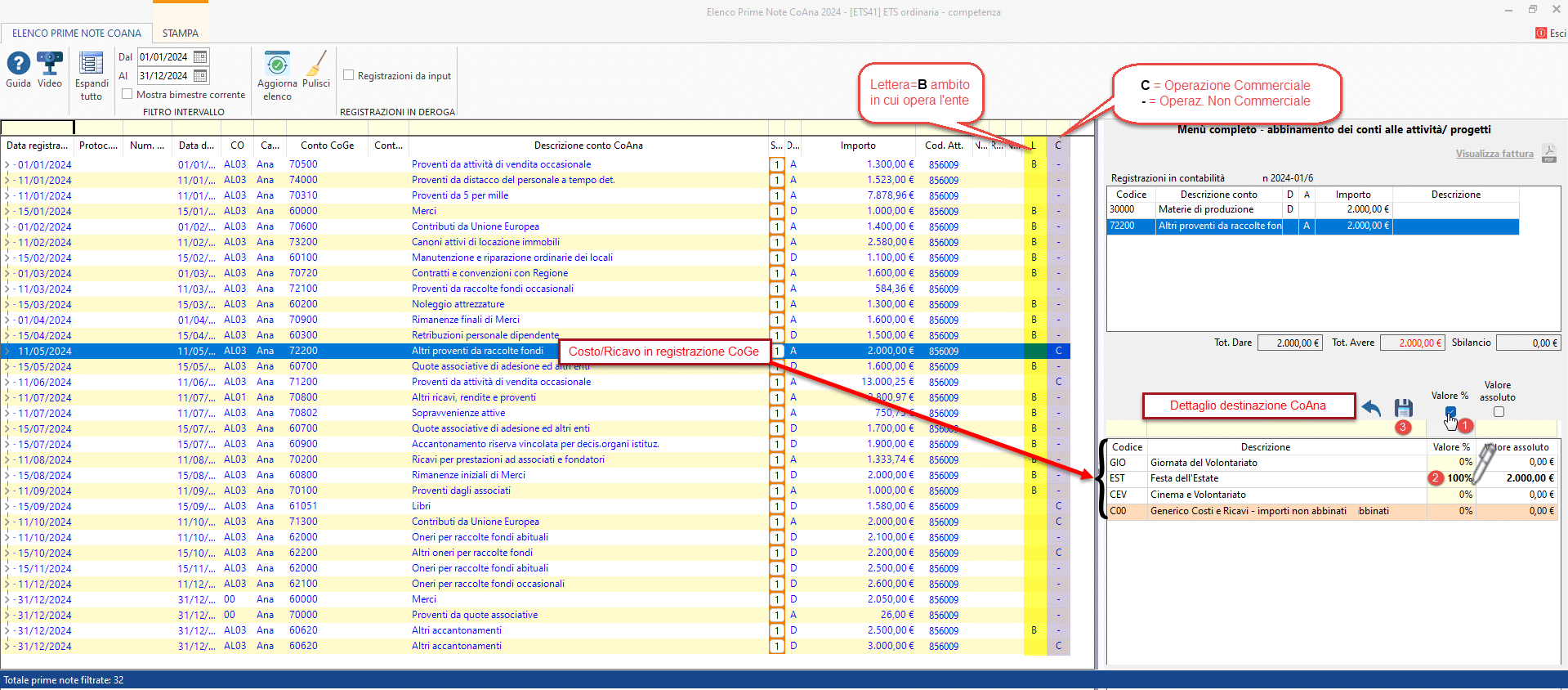Open the Video tutorial icon
The height and width of the screenshot is (690, 1568).
click(x=50, y=63)
